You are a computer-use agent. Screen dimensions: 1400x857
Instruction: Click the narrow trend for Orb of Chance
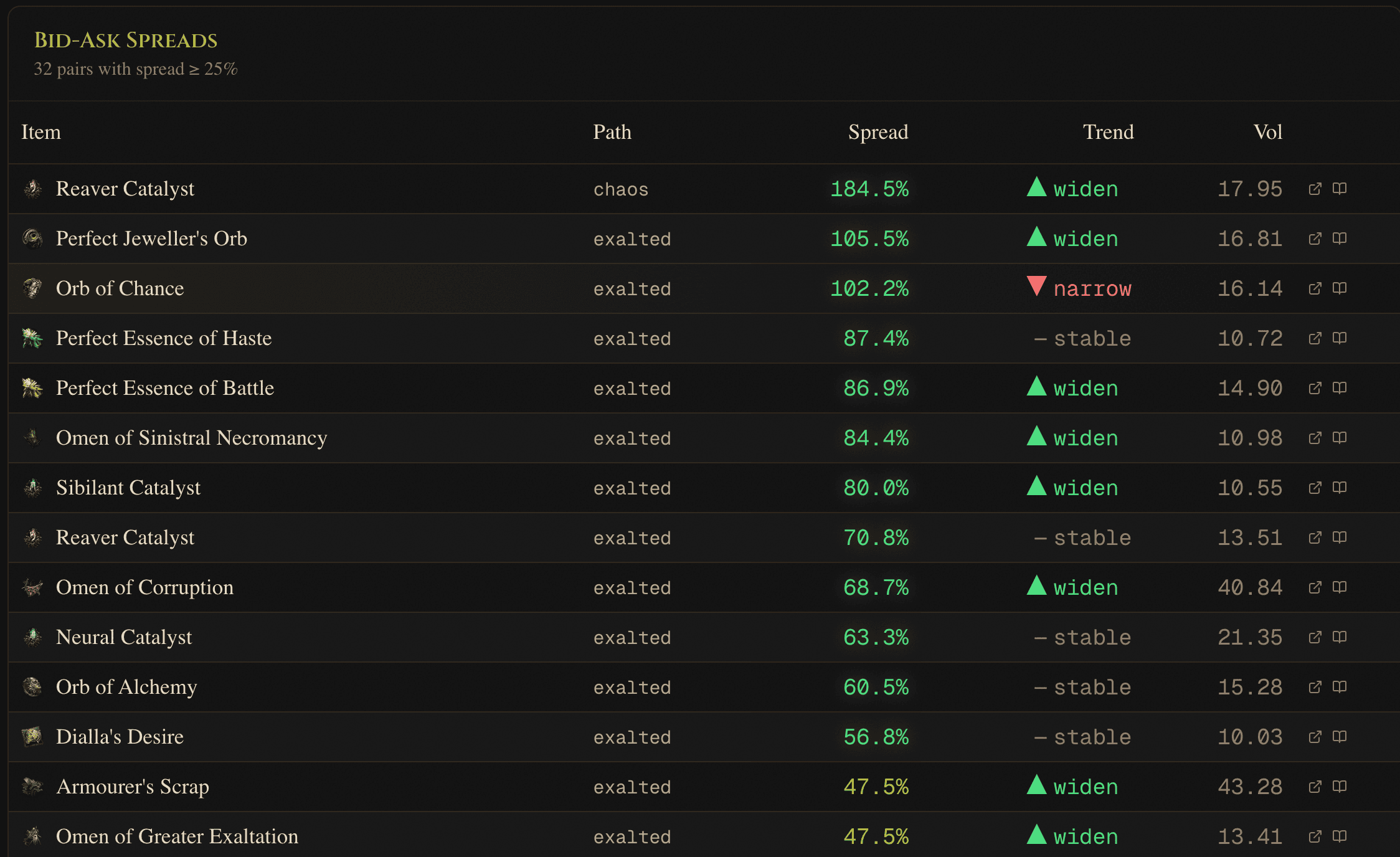(x=1079, y=288)
